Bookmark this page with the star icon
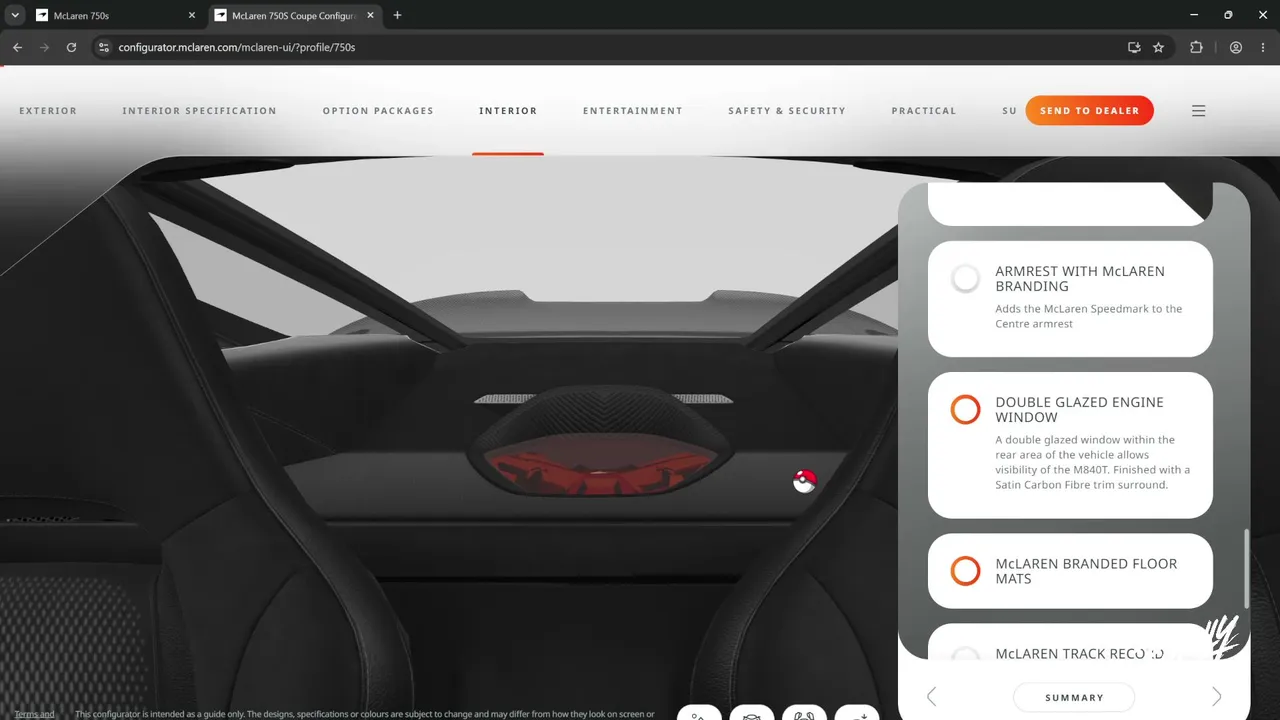Image resolution: width=1280 pixels, height=720 pixels. [x=1158, y=47]
